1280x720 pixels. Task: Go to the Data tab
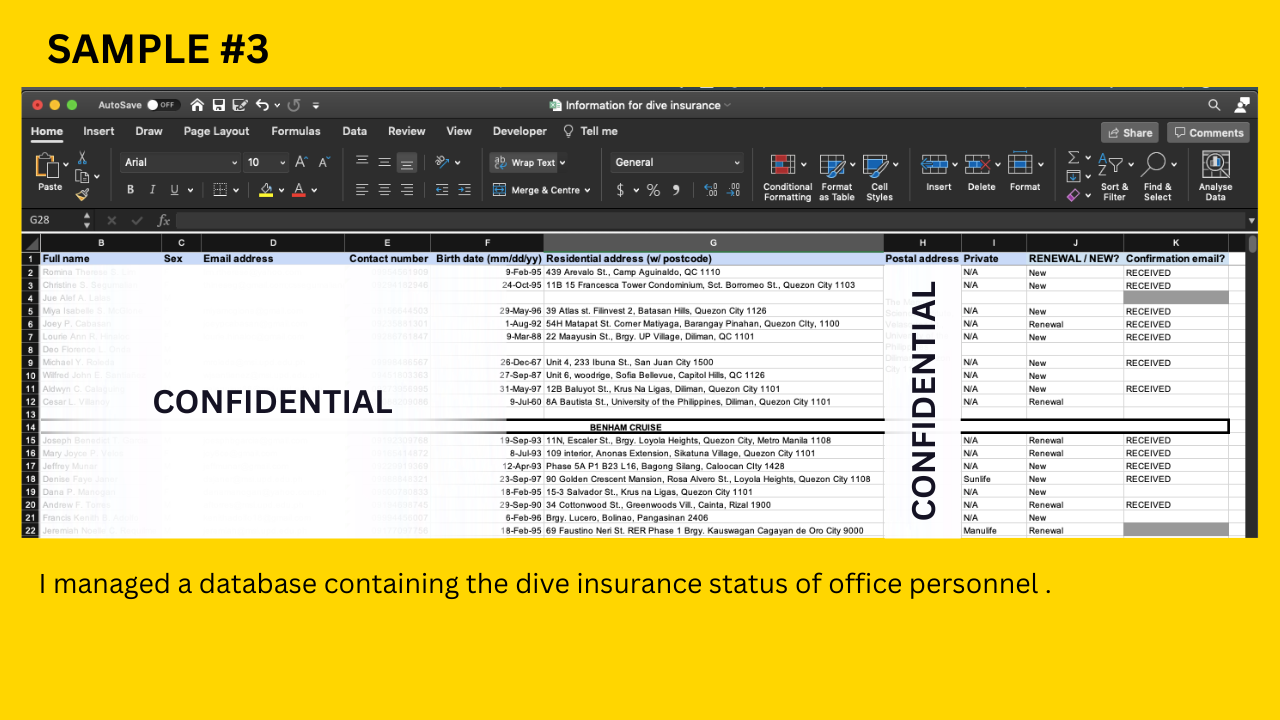355,131
